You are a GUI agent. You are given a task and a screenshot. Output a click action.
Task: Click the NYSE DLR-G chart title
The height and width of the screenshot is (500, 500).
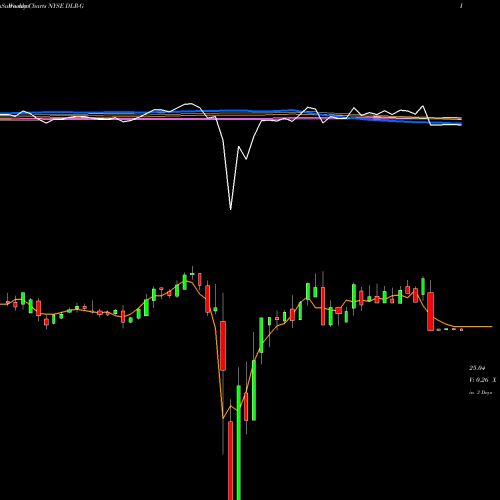66,6
